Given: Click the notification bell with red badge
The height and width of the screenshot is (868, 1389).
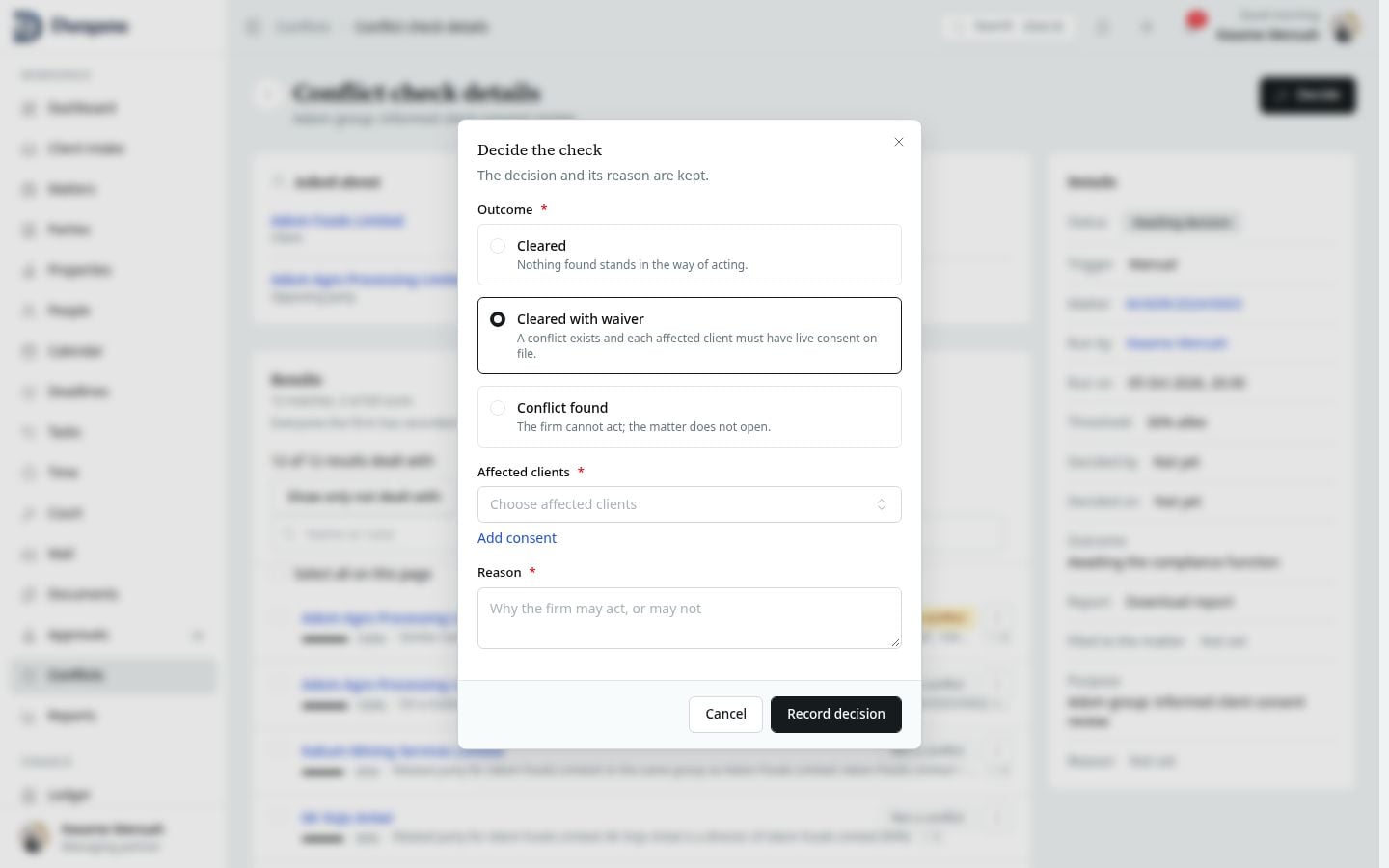Looking at the screenshot, I should 1195,23.
